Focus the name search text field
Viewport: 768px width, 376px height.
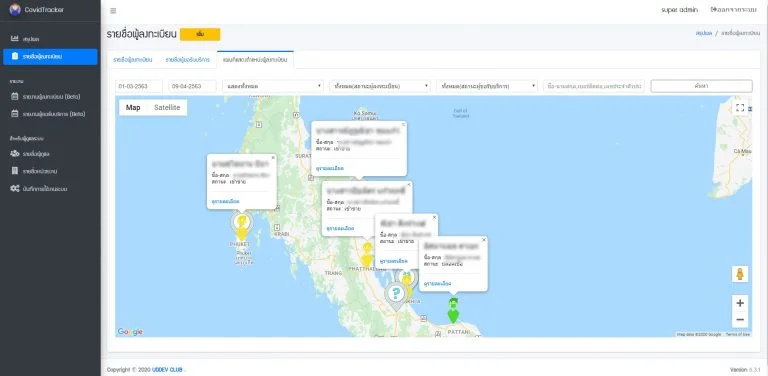pos(594,86)
